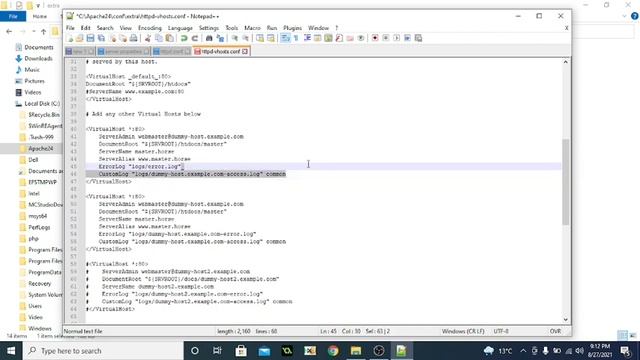
Task: Open the Macro menu
Action: click(x=252, y=28)
